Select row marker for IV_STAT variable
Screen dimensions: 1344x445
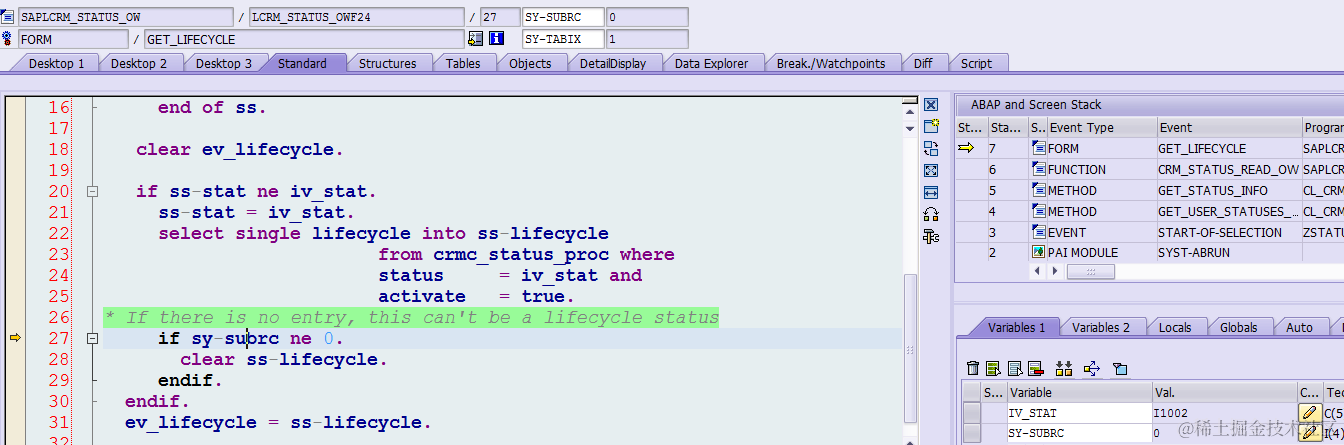point(971,413)
